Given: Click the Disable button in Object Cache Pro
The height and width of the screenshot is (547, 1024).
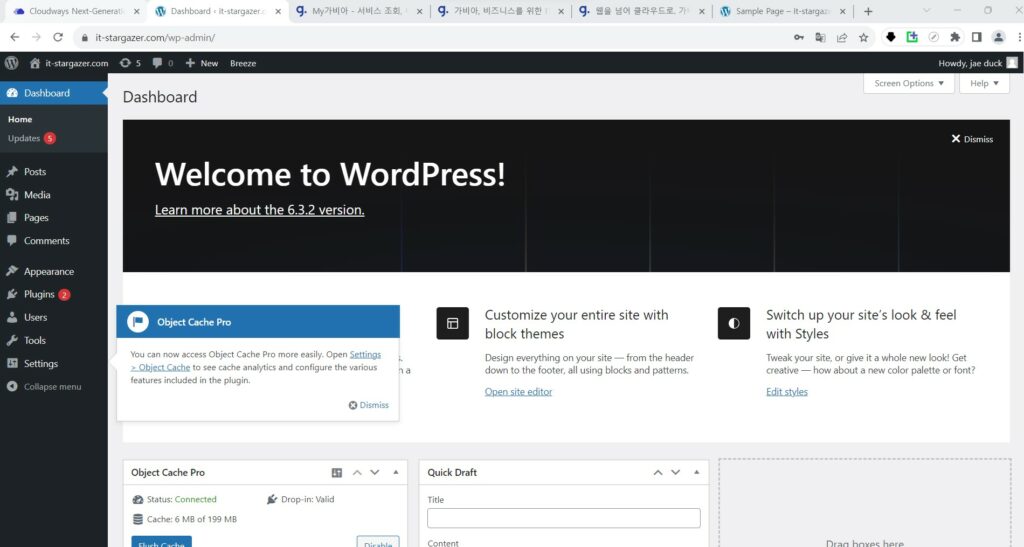Looking at the screenshot, I should [378, 542].
